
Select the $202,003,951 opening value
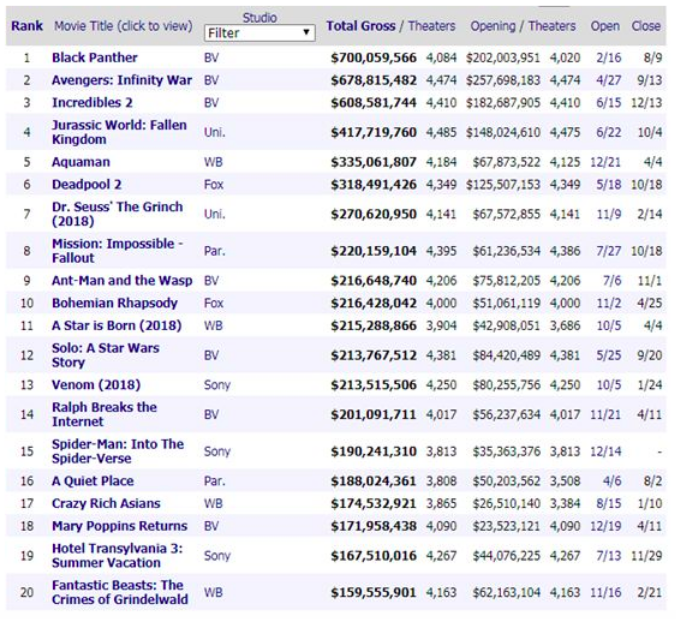(x=503, y=58)
